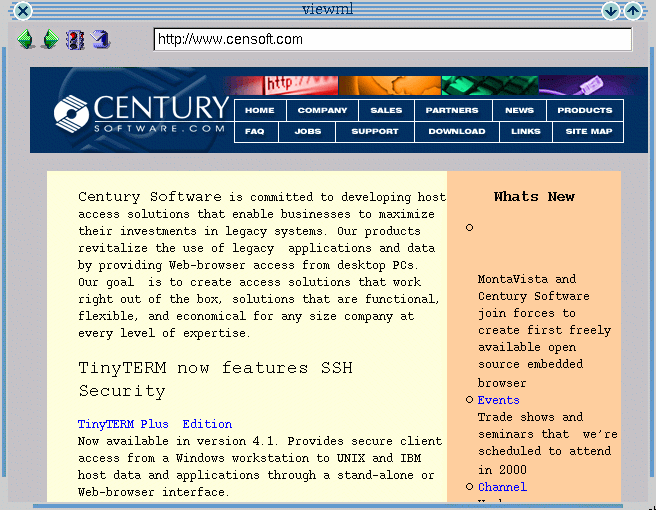This screenshot has height=510, width=656.
Task: Open the NEWS navigation item
Action: pyautogui.click(x=519, y=110)
